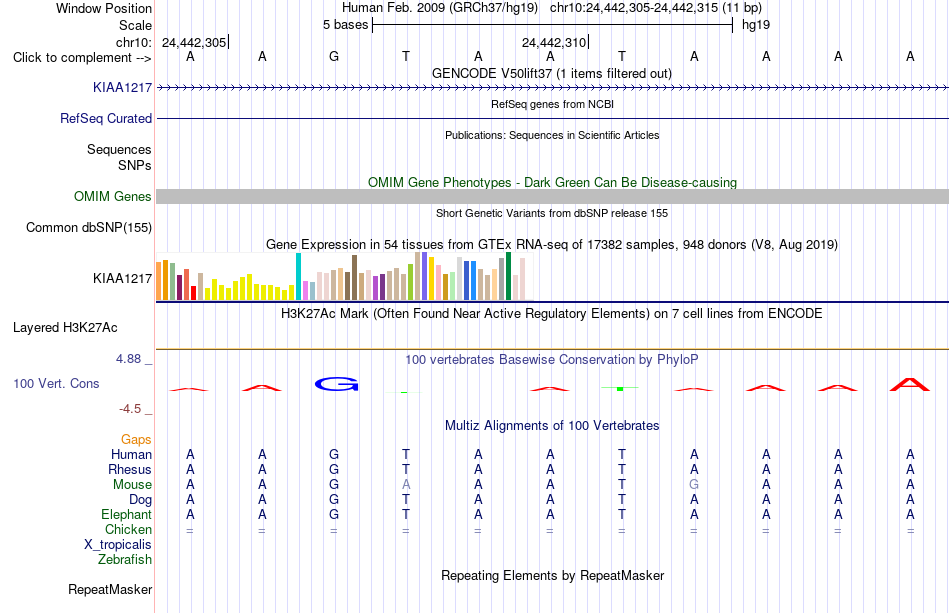Click the orange Gaps row label
Screen dimensions: 950x613
[x=136, y=440]
